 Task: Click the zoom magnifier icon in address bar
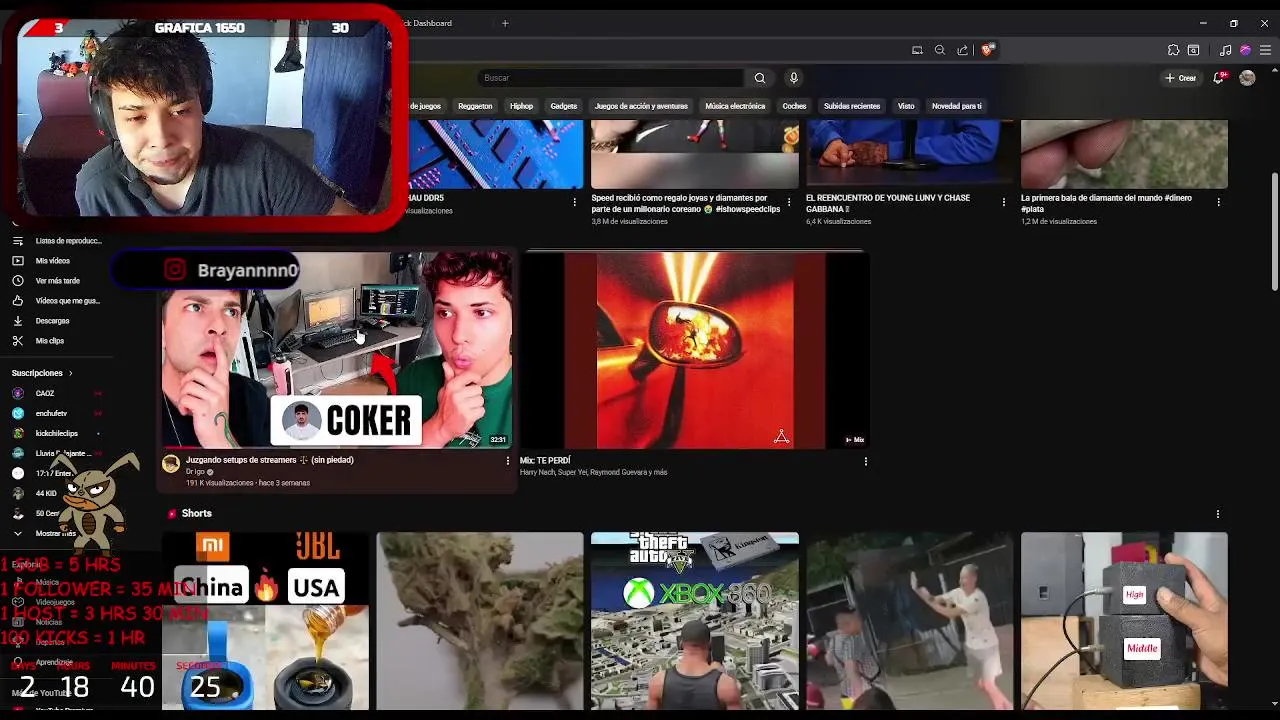(940, 50)
